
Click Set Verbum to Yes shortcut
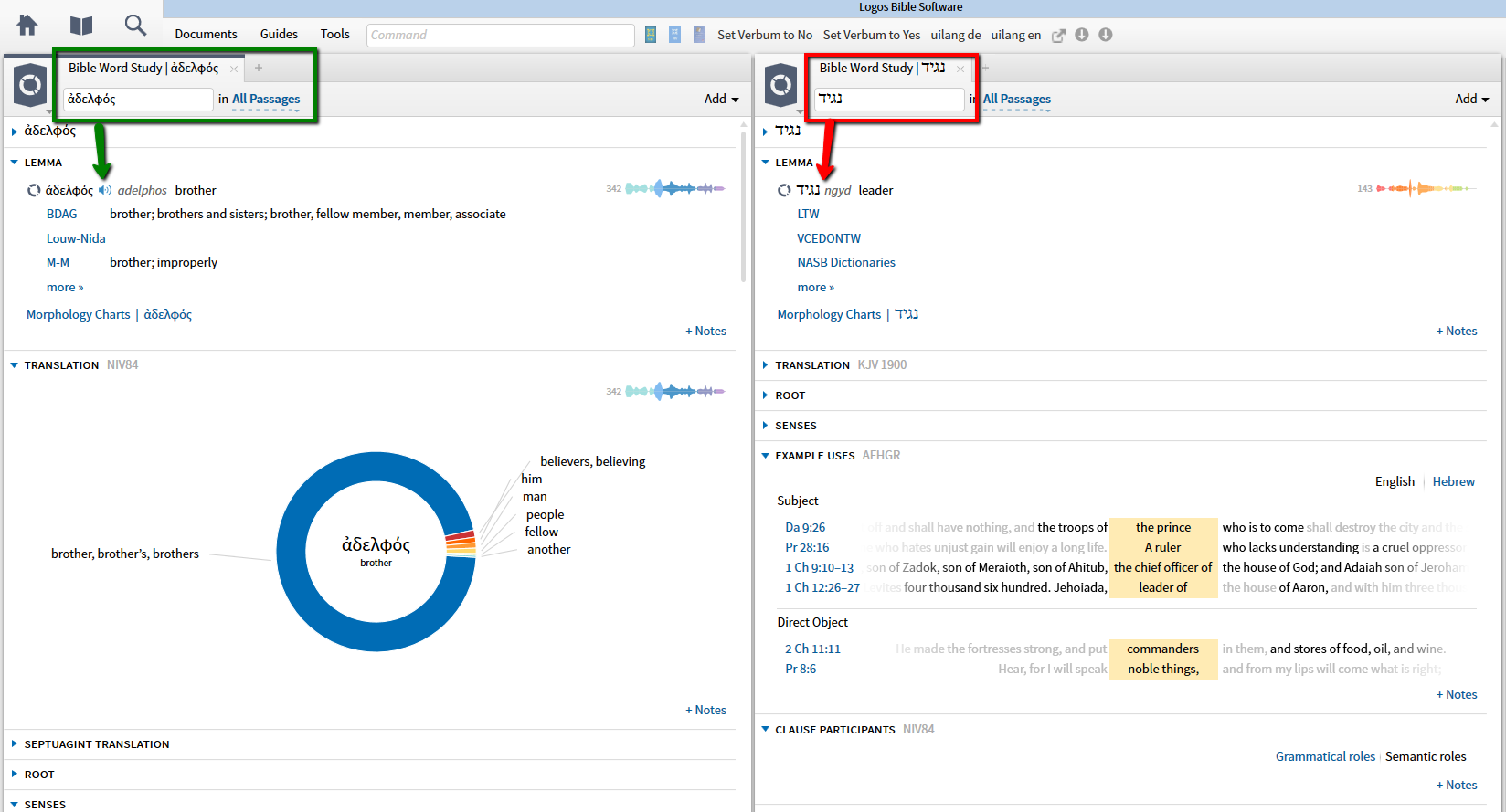pos(872,35)
